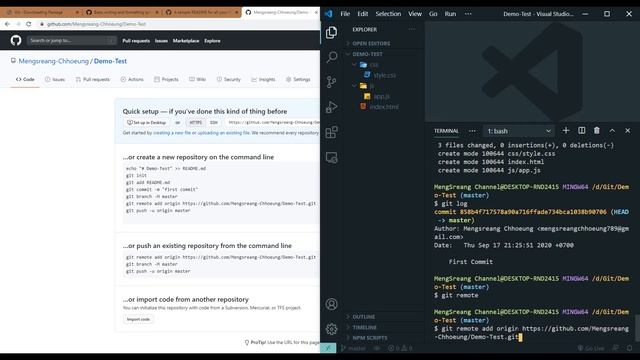This screenshot has height=360, width=640.
Task: Open the Go menu in VS Code
Action: click(433, 14)
